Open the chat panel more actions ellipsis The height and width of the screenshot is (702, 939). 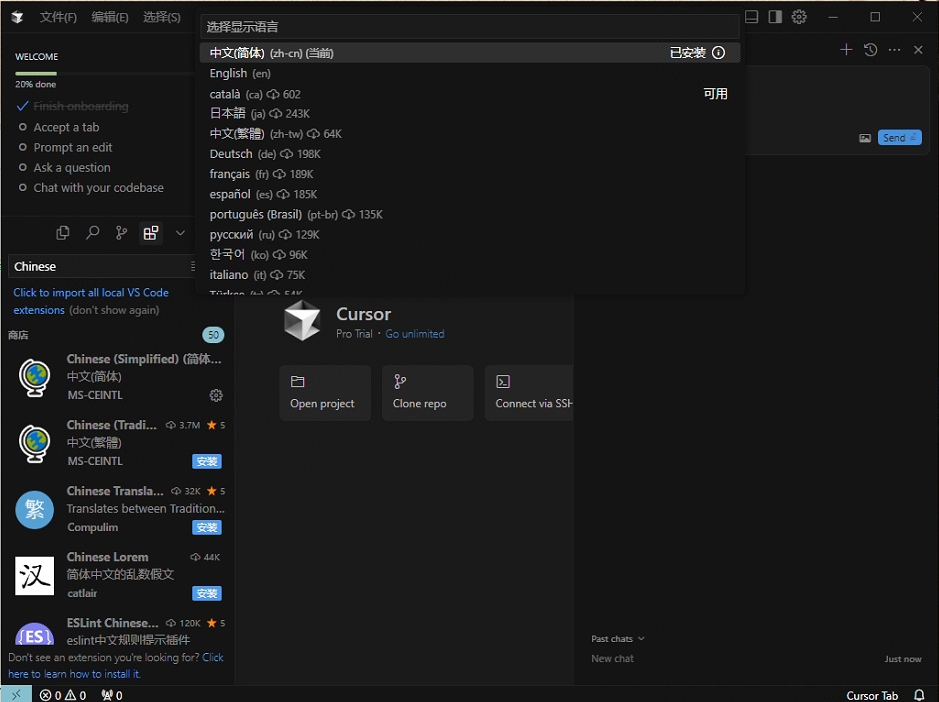pyautogui.click(x=895, y=50)
